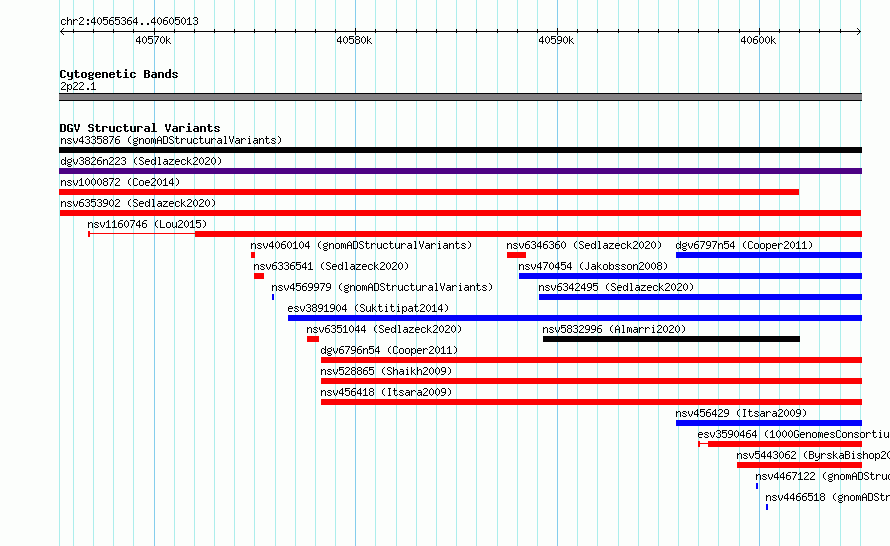The width and height of the screenshot is (890, 546).
Task: Click the 40580k ruler tick label
Action: pyautogui.click(x=354, y=40)
